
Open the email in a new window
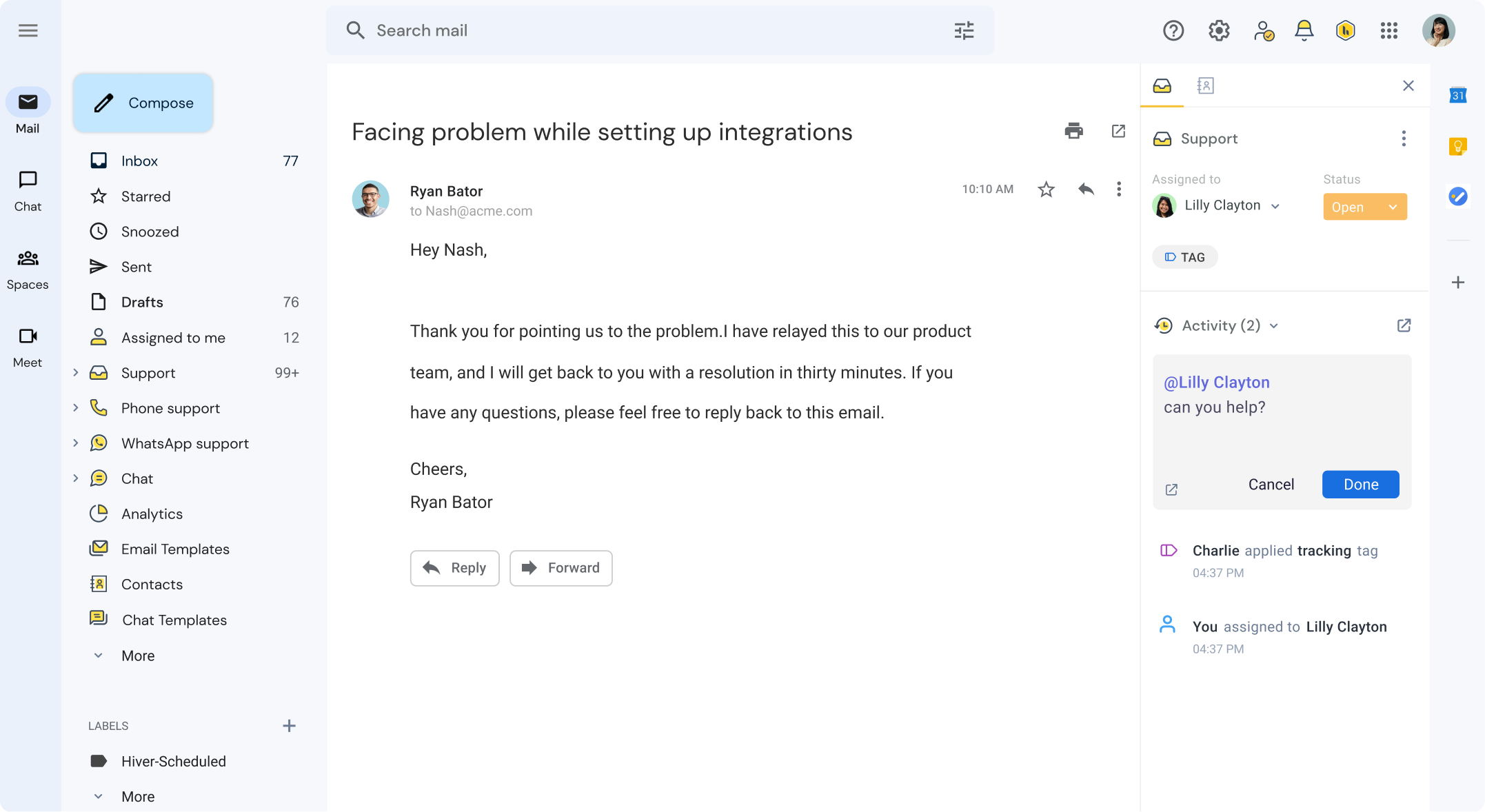[x=1118, y=131]
